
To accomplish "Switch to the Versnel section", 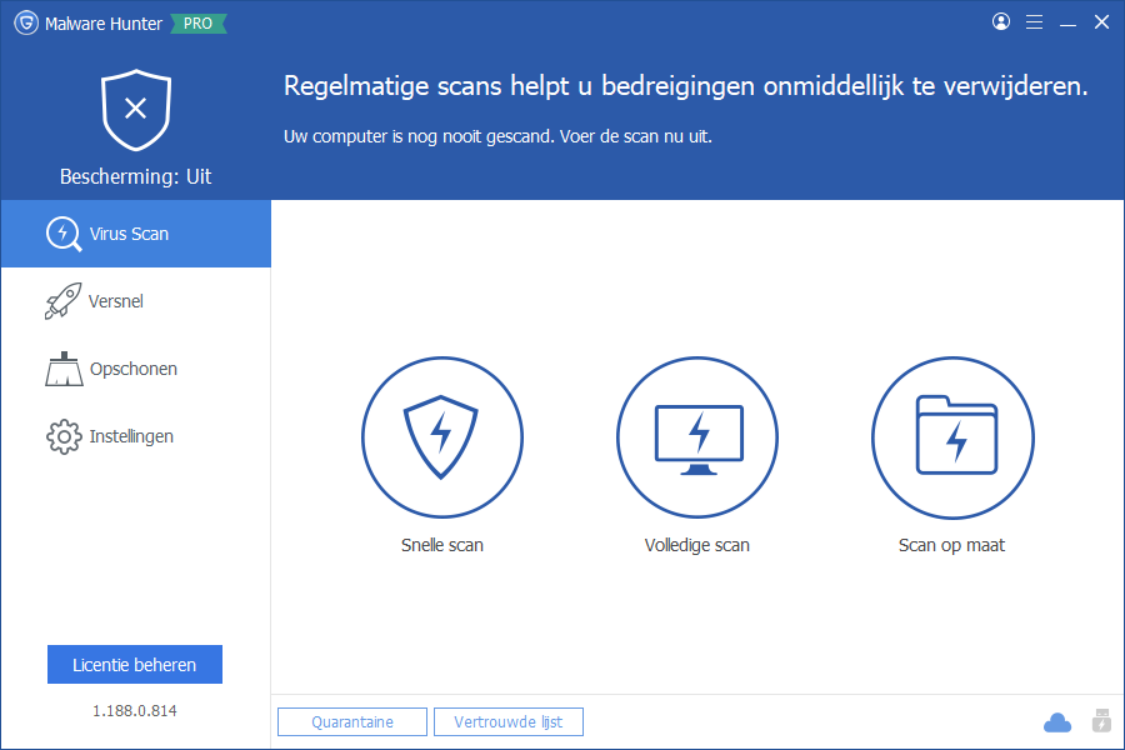I will coord(136,301).
